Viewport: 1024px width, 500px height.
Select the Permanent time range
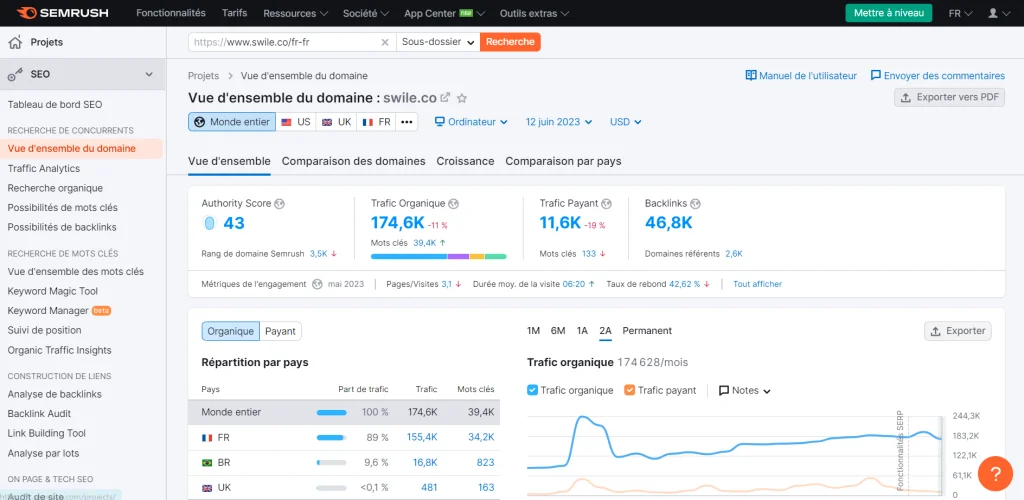647,331
